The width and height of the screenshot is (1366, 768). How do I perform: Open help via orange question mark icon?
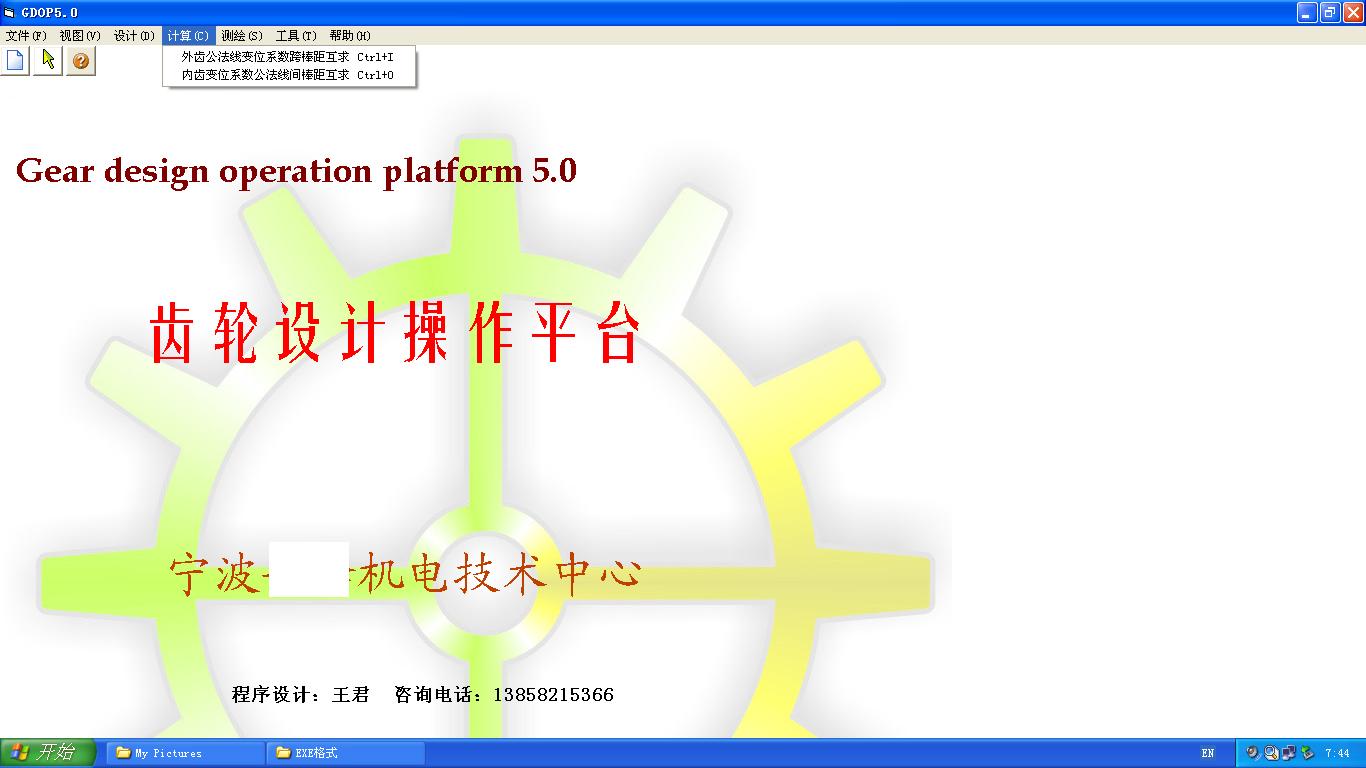point(81,60)
